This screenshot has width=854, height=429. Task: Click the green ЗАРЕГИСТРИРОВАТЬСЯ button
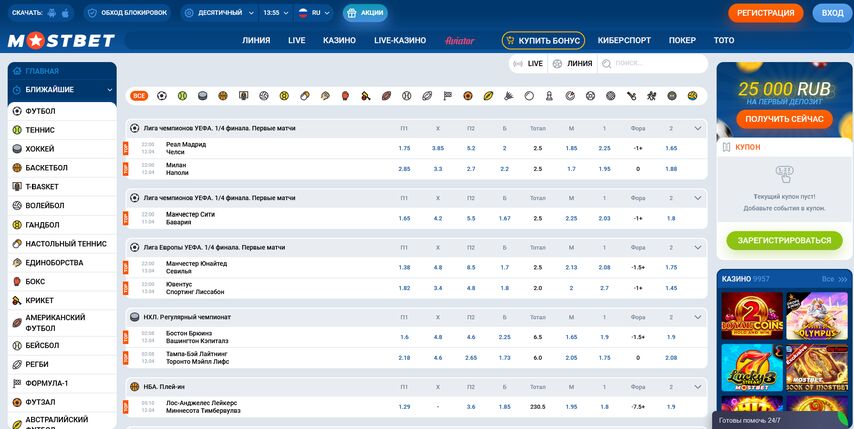[x=784, y=240]
